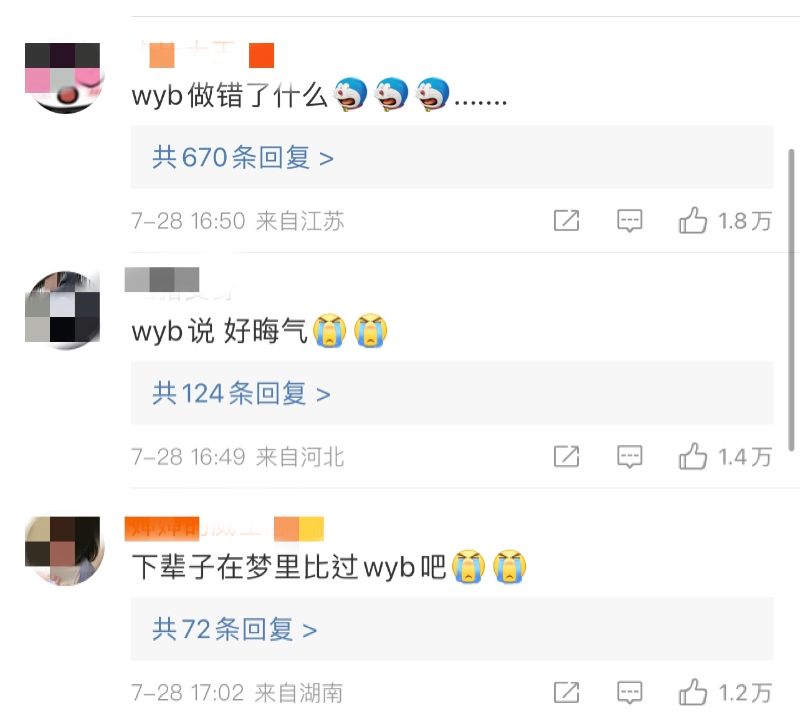Share the comment posted at 16:49

click(566, 456)
